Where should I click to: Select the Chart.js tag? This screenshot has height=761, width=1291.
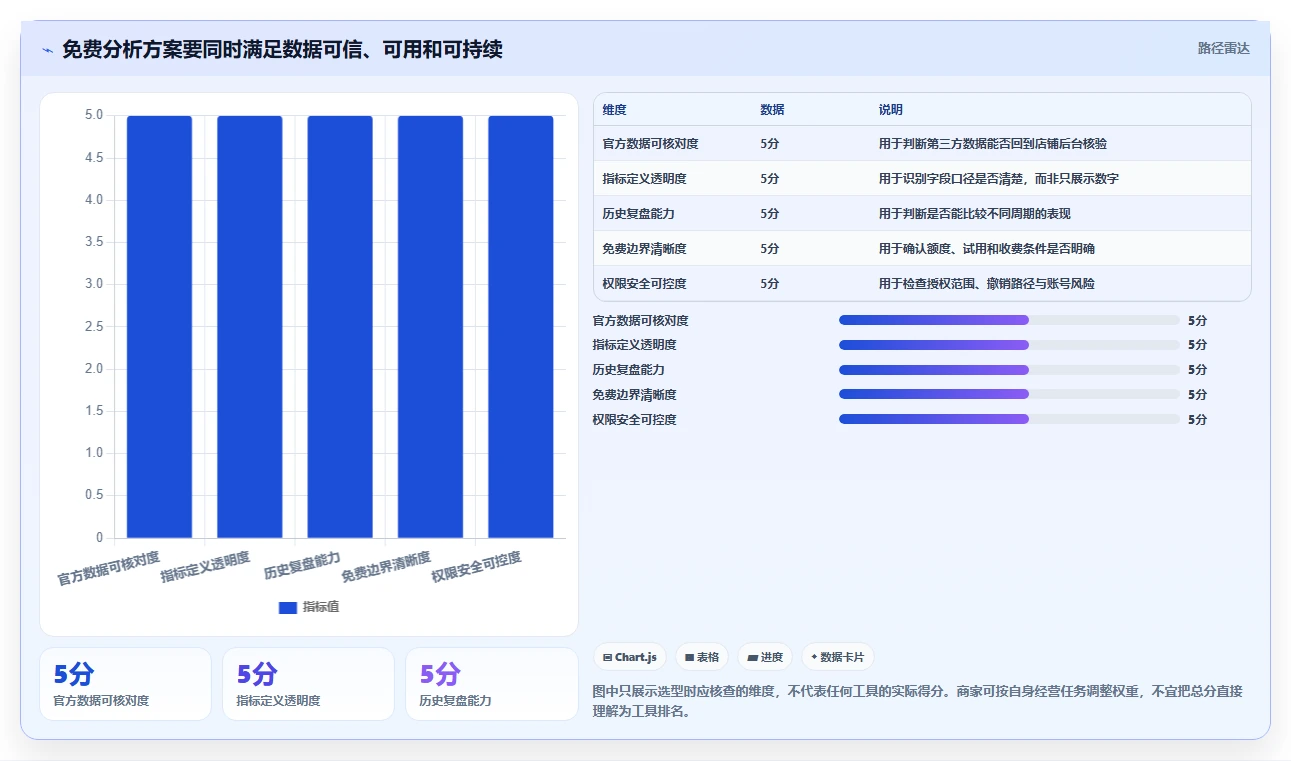pos(630,657)
